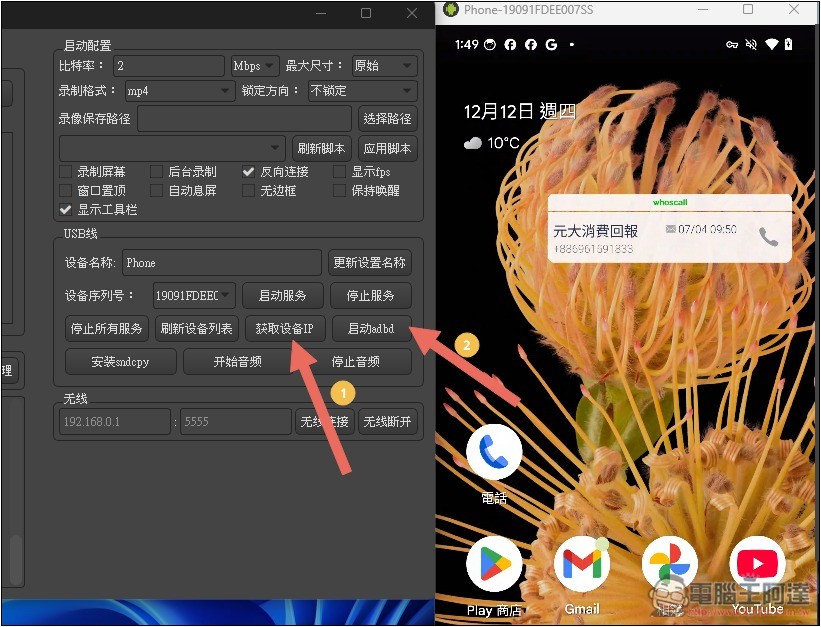Image resolution: width=821 pixels, height=627 pixels.
Task: Click the 启动adbd button
Action: pyautogui.click(x=371, y=328)
